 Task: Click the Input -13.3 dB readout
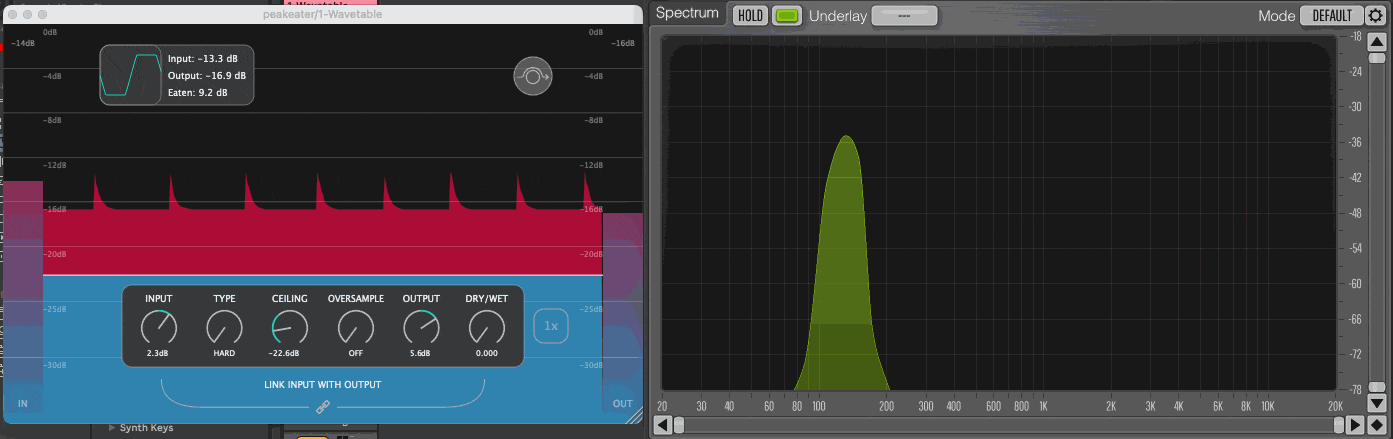[202, 60]
